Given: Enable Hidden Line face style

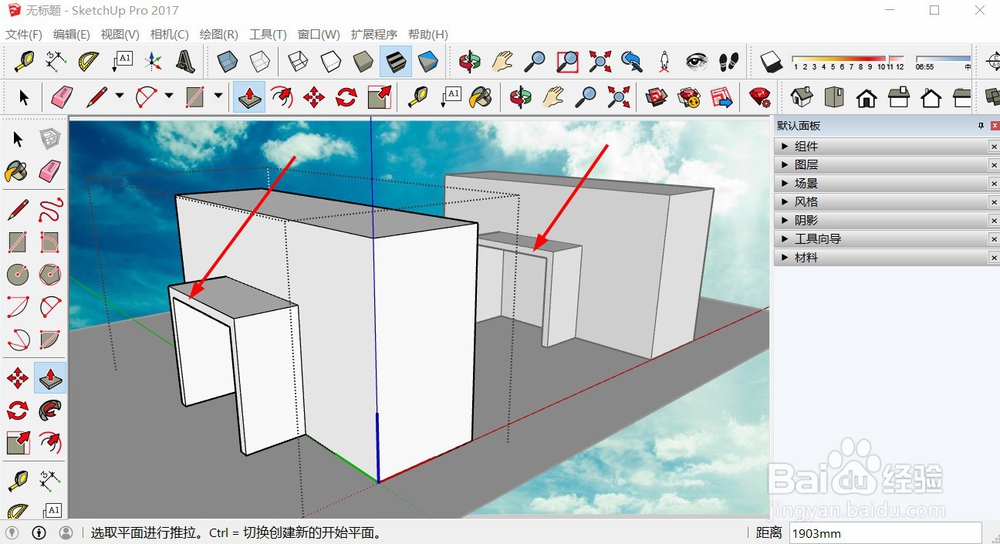Looking at the screenshot, I should [330, 61].
